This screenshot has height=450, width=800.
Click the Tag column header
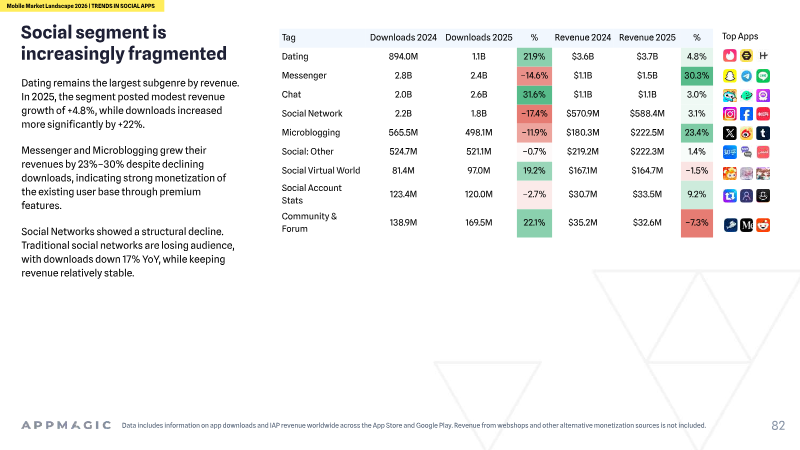point(289,38)
